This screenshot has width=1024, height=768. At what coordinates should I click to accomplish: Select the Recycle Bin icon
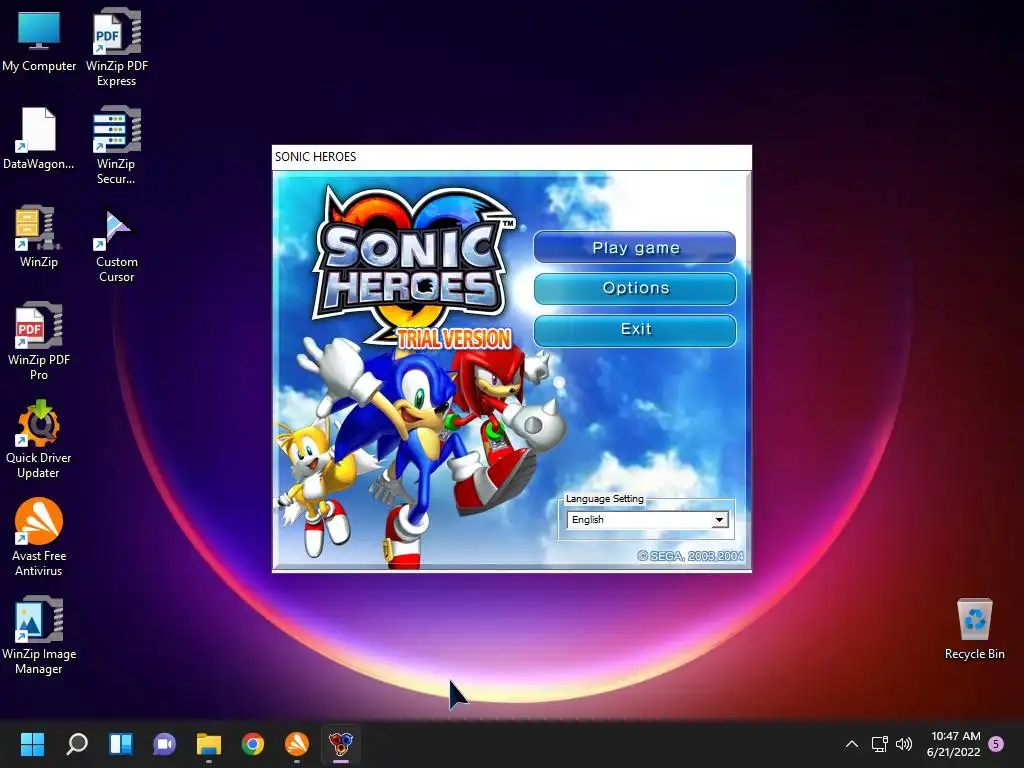[974, 628]
